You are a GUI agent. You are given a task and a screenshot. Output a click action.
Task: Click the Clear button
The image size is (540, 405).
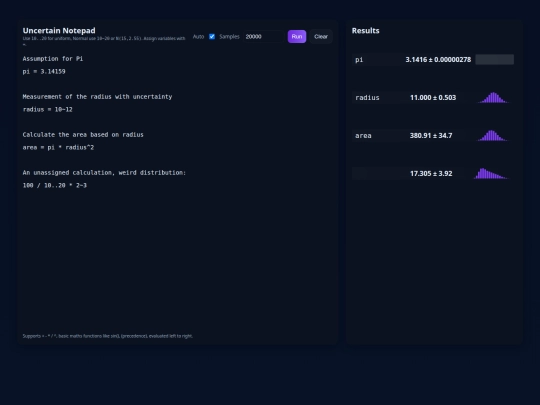pos(321,37)
